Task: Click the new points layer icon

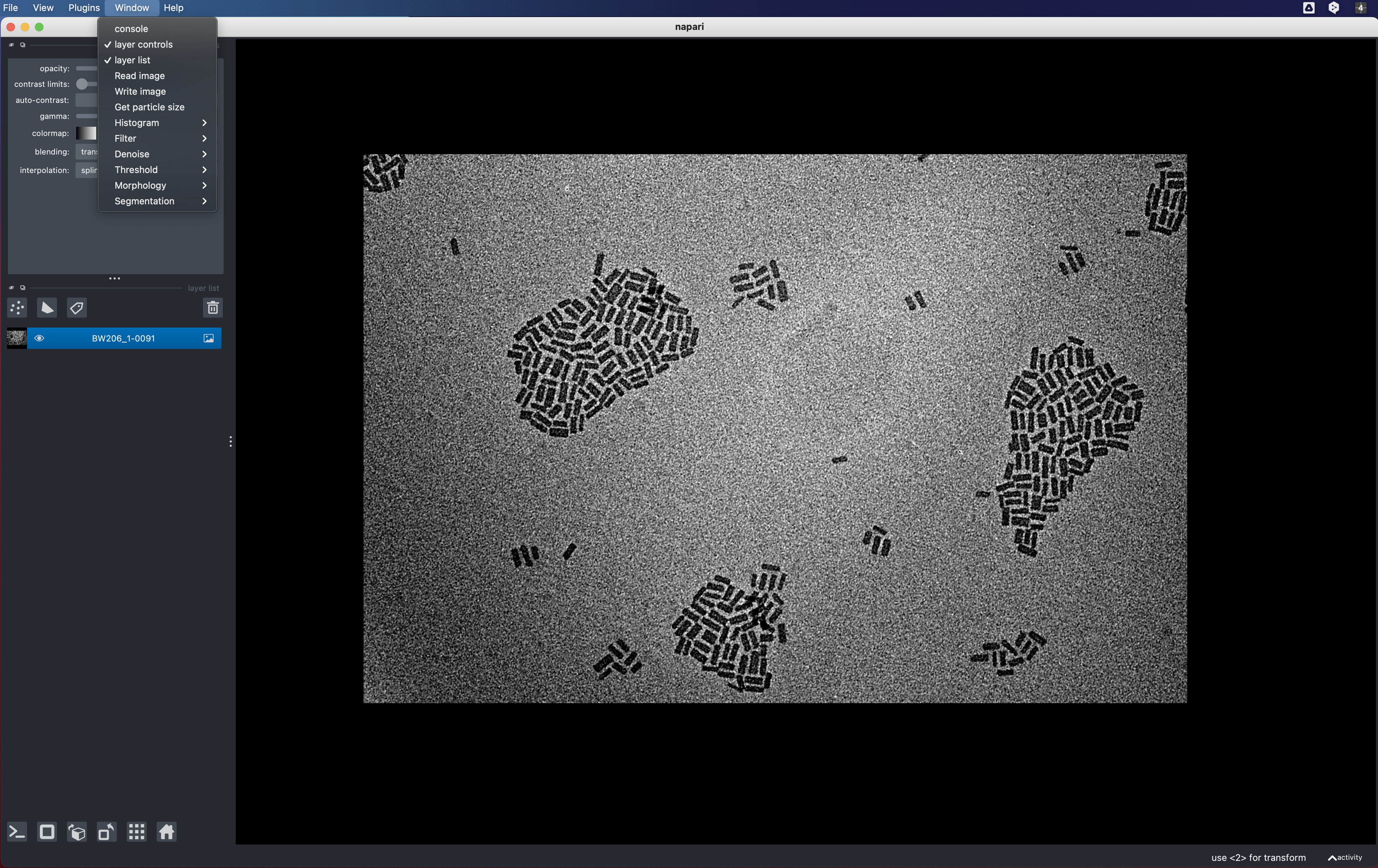Action: [17, 308]
